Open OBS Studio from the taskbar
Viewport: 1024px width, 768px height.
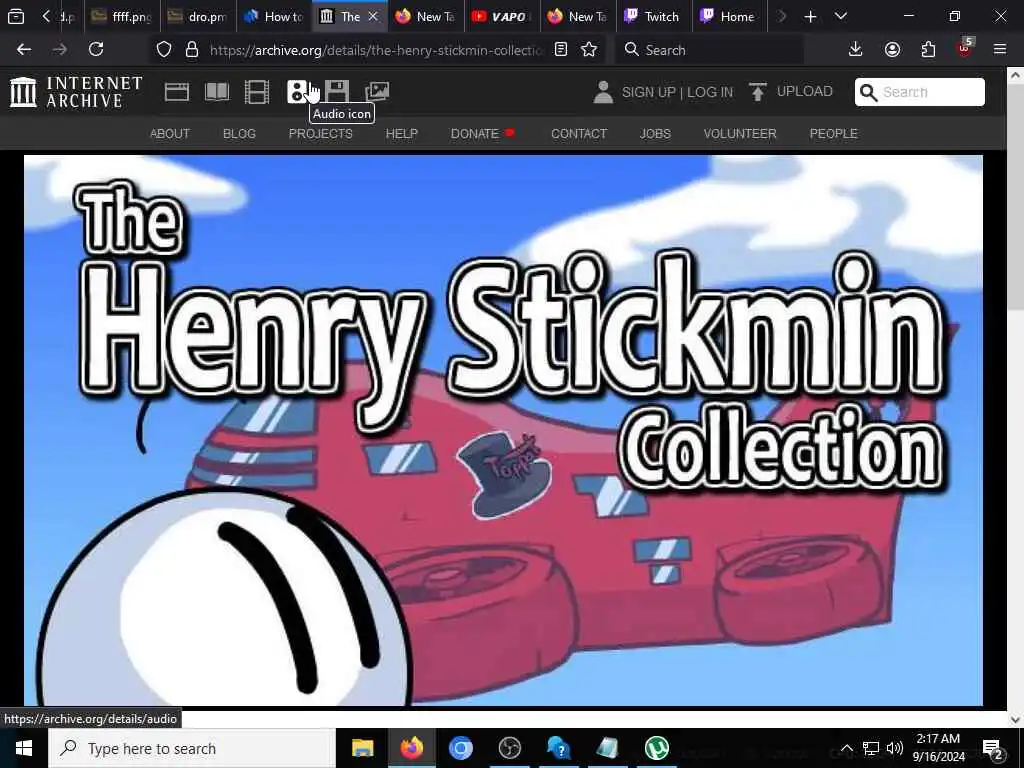pos(509,748)
